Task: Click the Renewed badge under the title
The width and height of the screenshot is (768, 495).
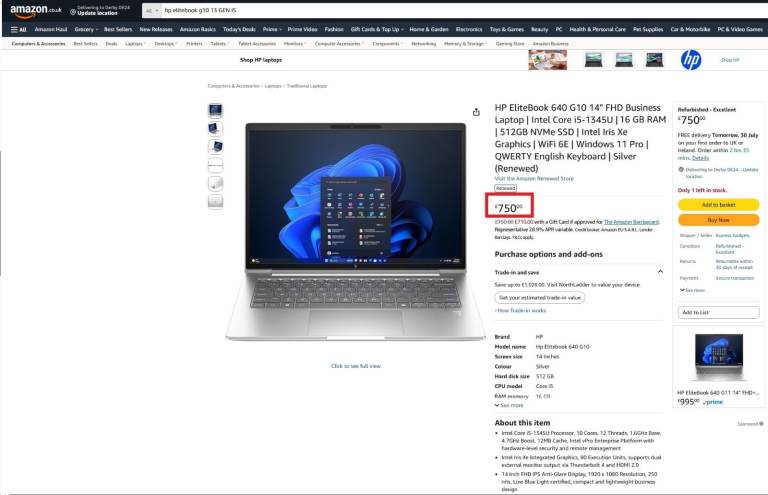Action: pyautogui.click(x=505, y=188)
